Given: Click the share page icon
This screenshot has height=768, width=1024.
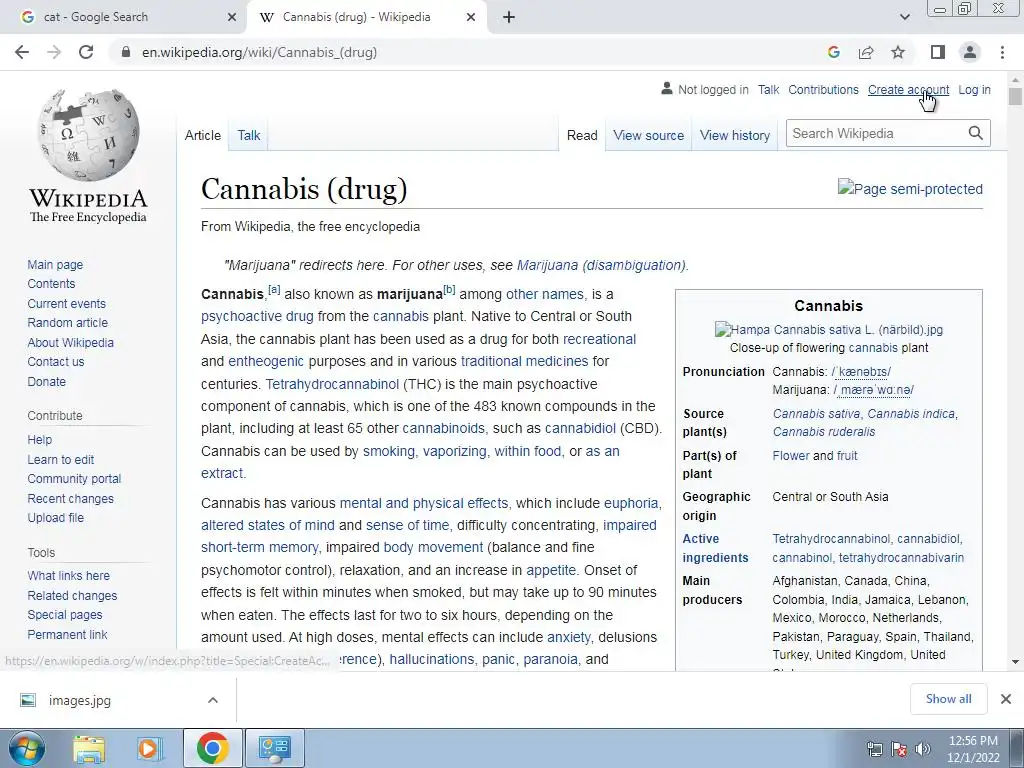Looking at the screenshot, I should coord(866,52).
